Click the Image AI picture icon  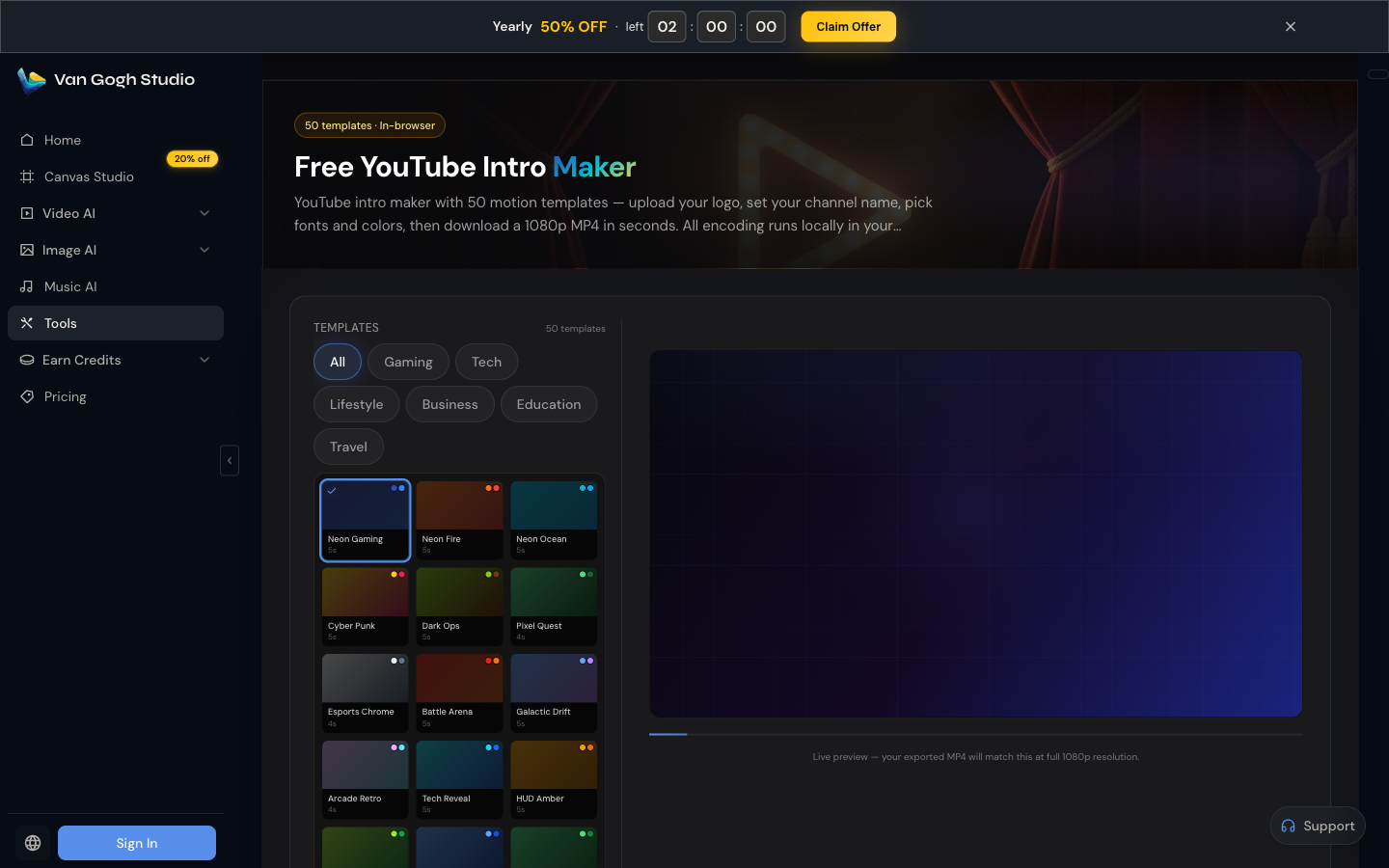pyautogui.click(x=27, y=250)
